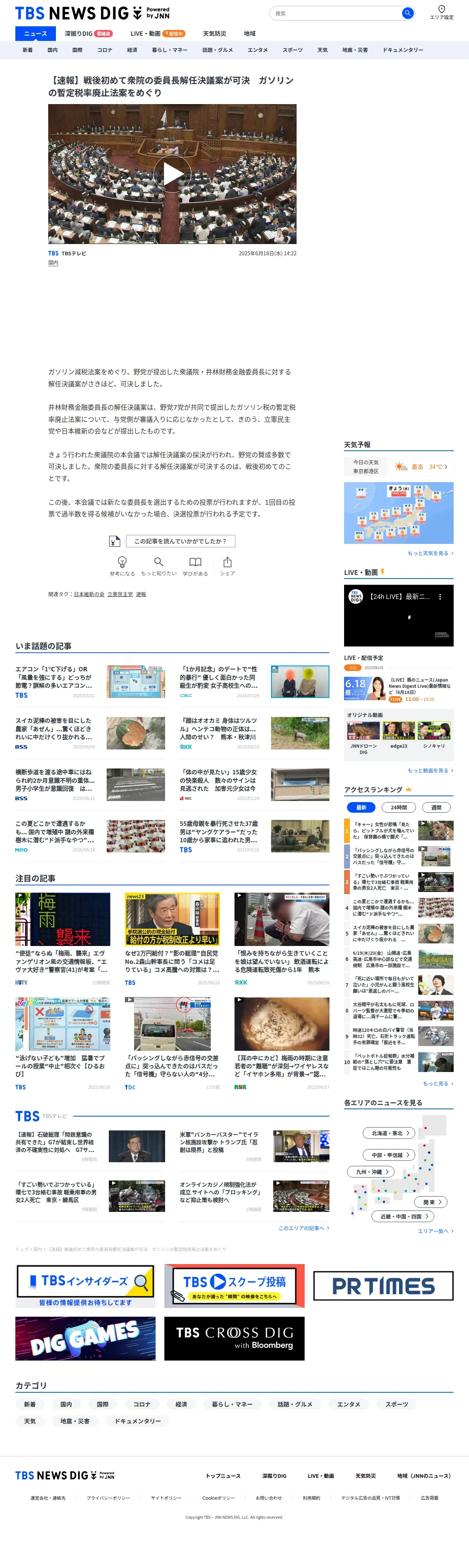Click the 国内 tag below the video
The height and width of the screenshot is (1568, 469).
[54, 263]
